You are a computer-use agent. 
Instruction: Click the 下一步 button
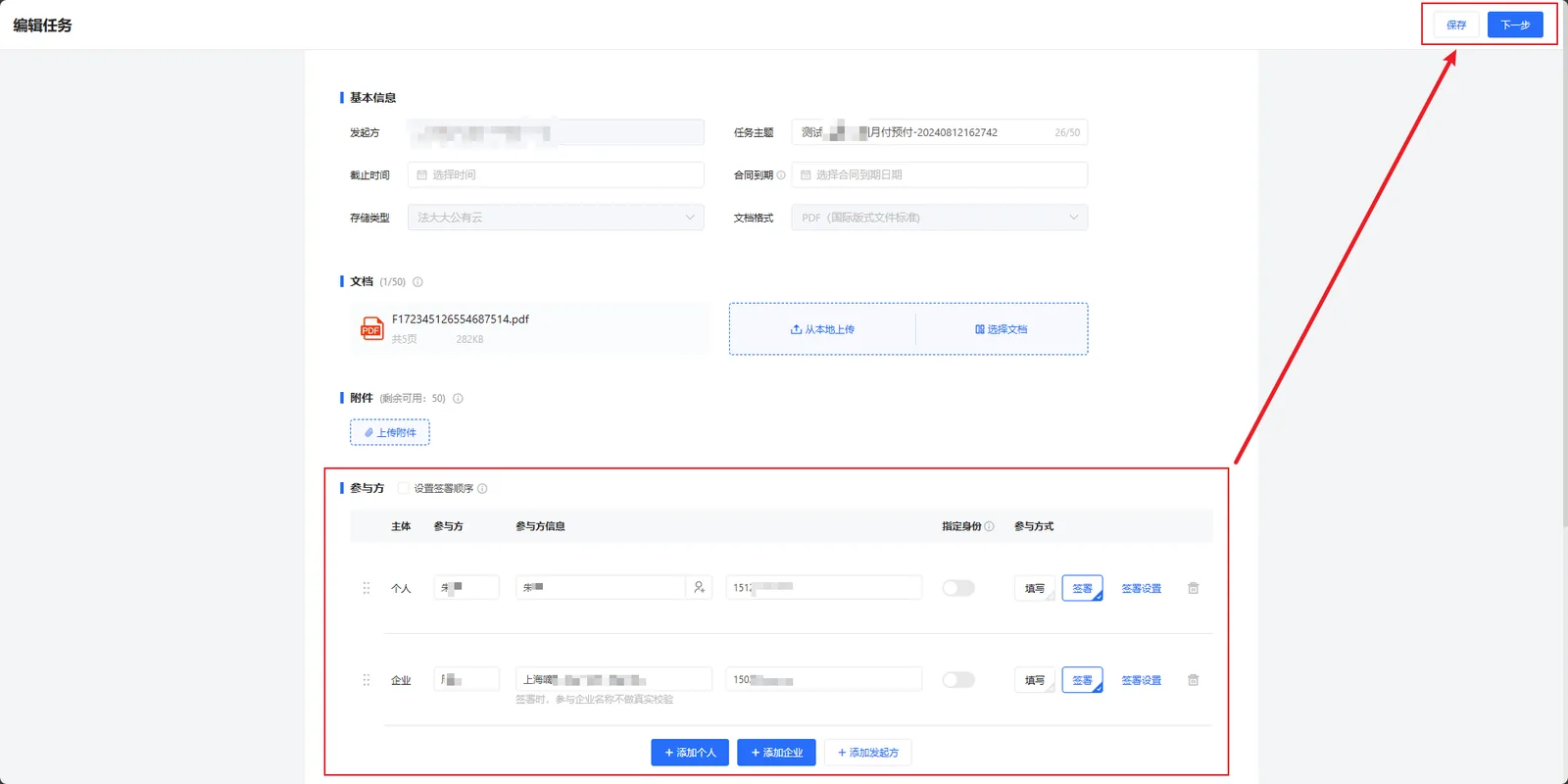1515,24
